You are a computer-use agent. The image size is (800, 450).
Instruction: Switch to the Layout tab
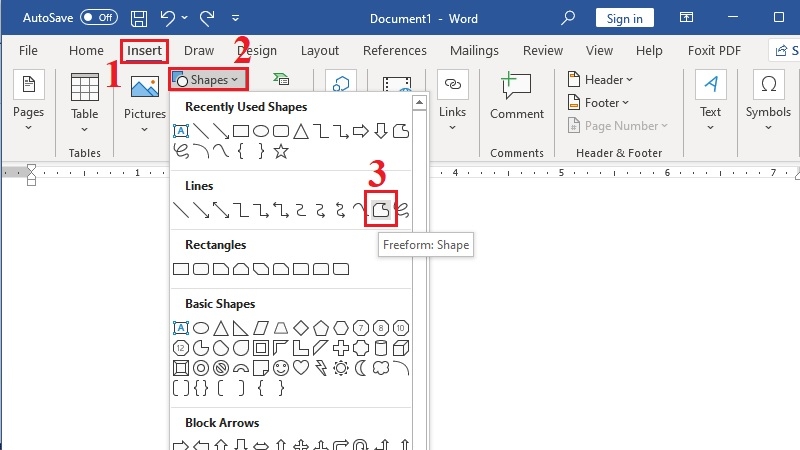(319, 51)
